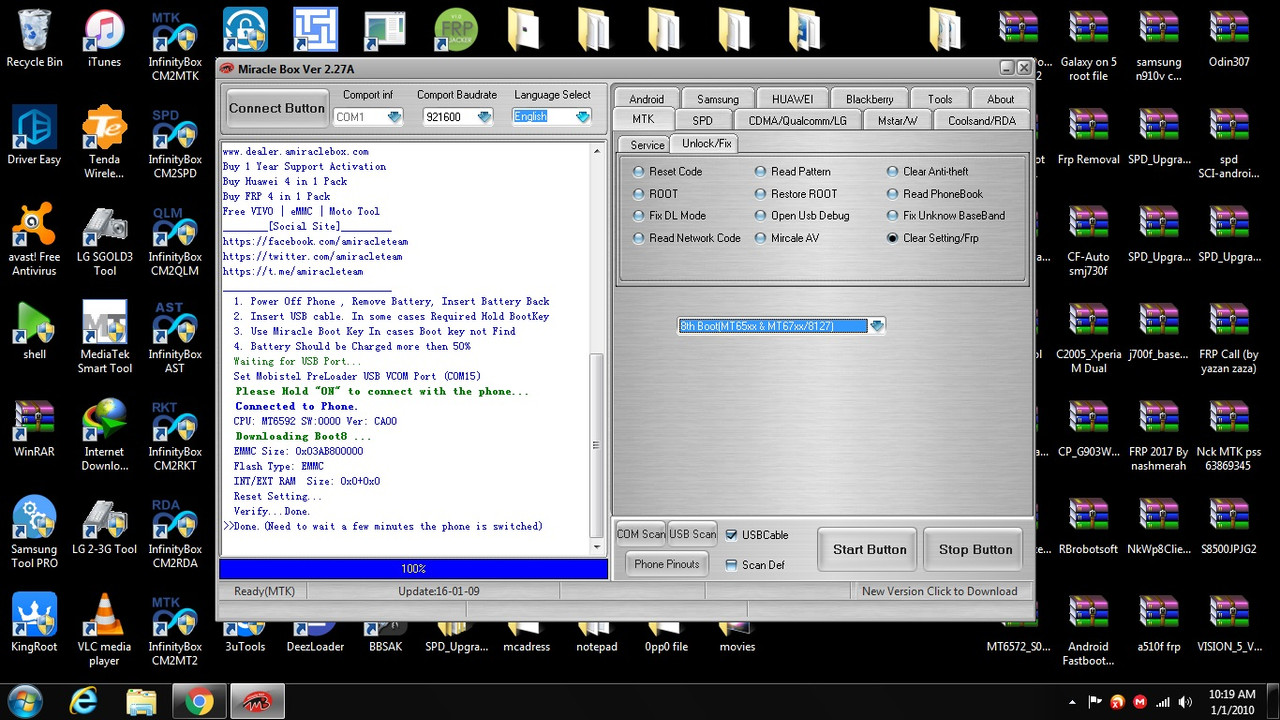Open Google Chrome from the taskbar
Screen dimensions: 1280x720
tap(199, 702)
